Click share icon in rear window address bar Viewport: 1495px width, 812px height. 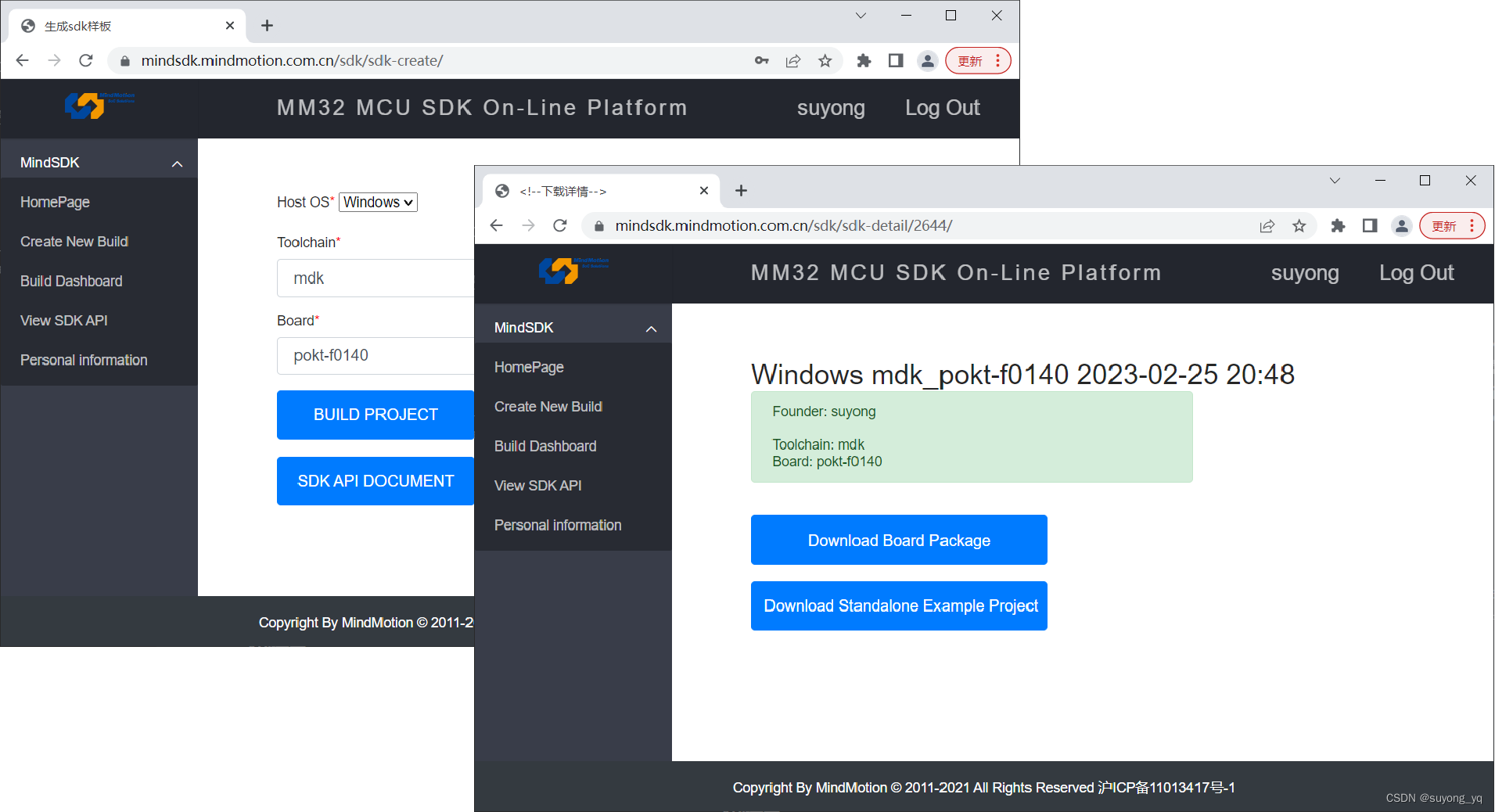pyautogui.click(x=793, y=60)
